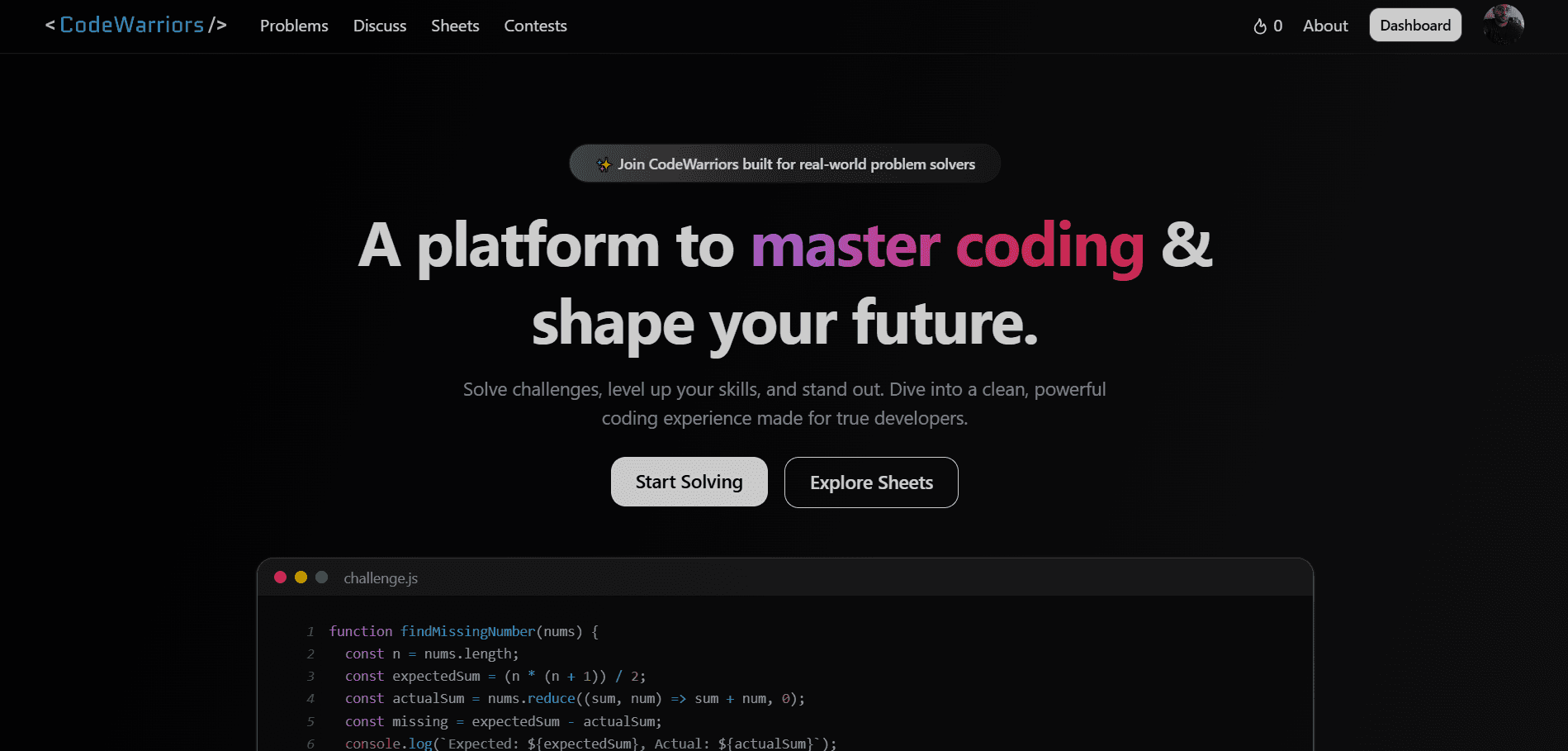Click the gray dot on the code editor

(x=320, y=577)
